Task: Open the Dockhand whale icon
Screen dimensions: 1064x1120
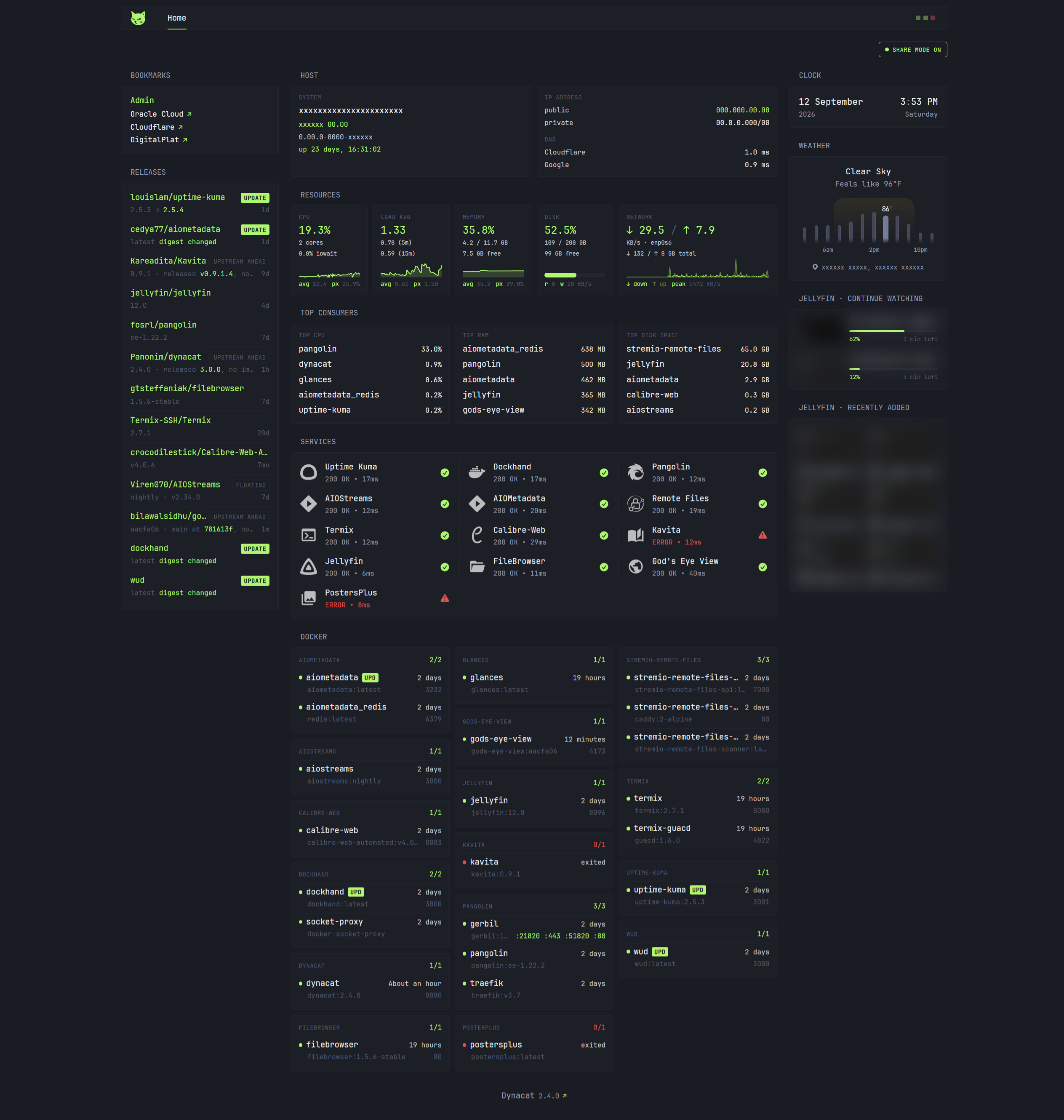Action: tap(477, 472)
